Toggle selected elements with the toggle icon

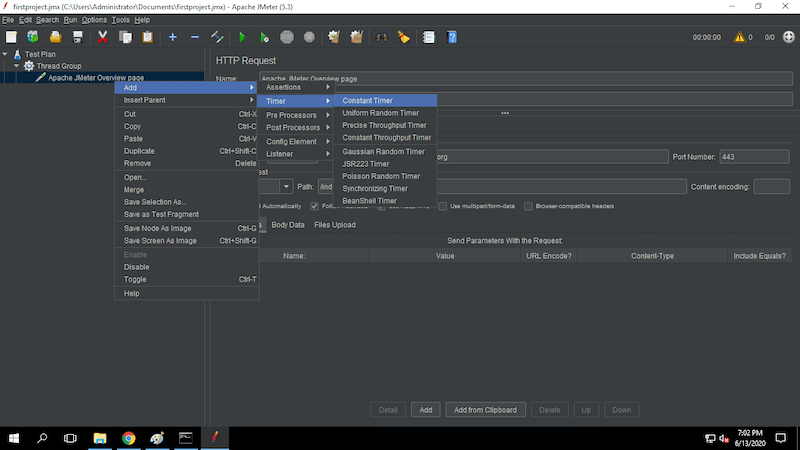coord(217,37)
